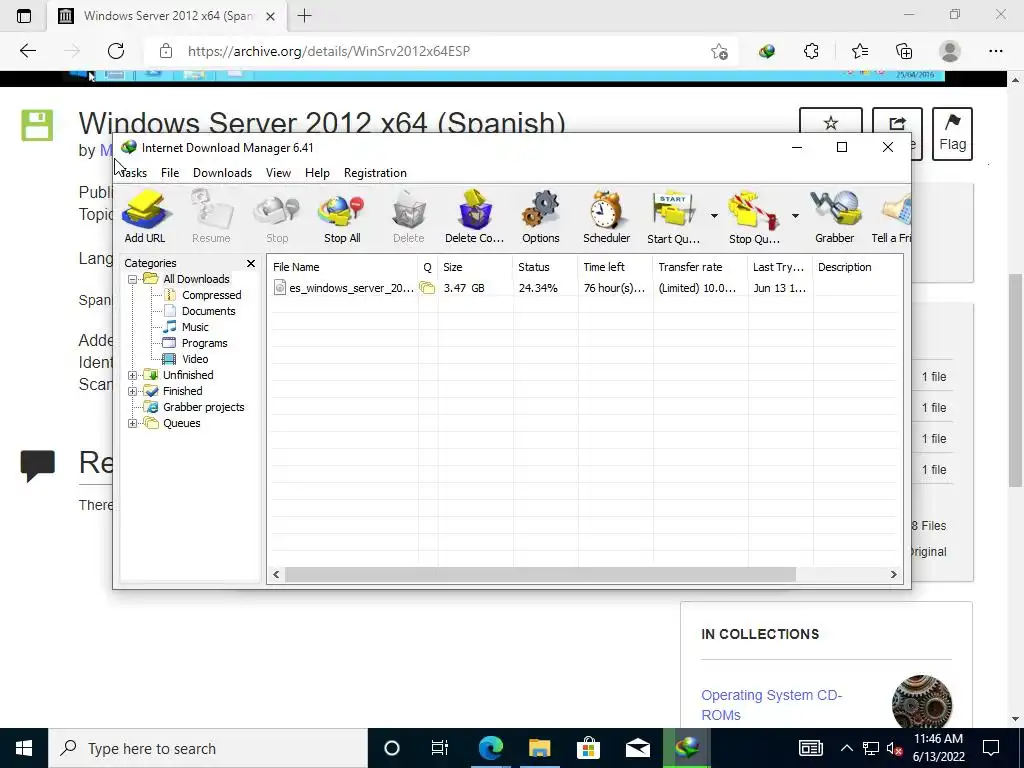This screenshot has width=1024, height=768.
Task: Select the es_windows_server download row
Action: point(586,288)
